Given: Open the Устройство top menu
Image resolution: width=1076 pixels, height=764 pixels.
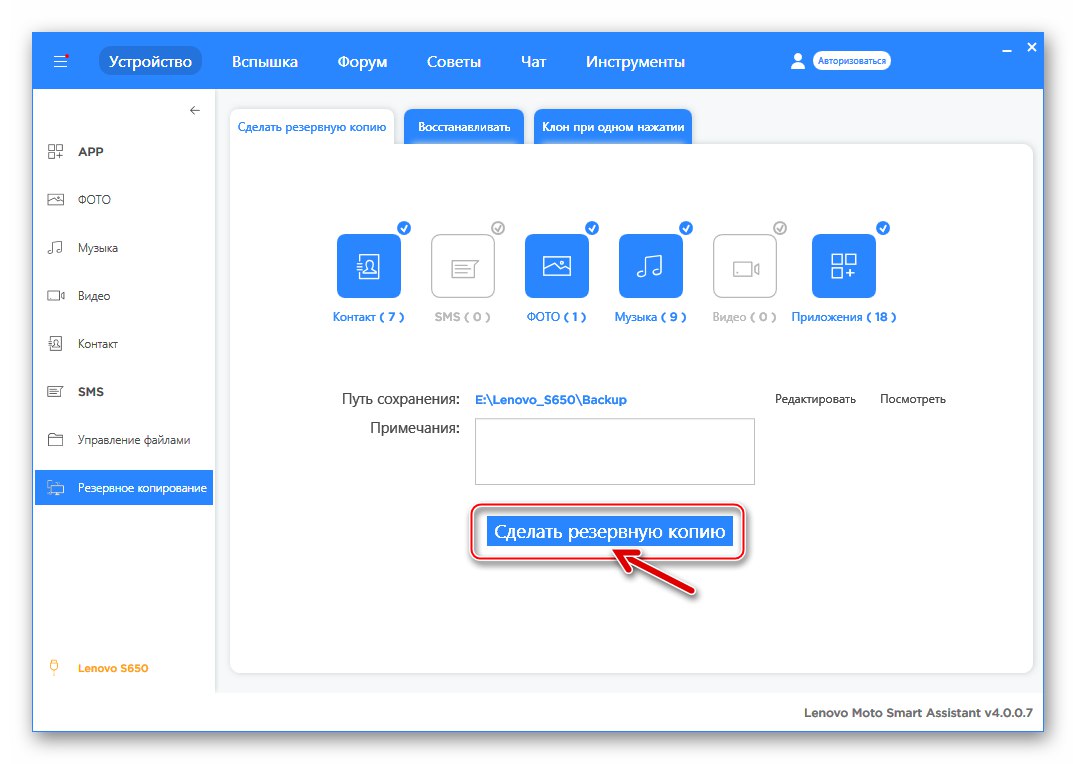Looking at the screenshot, I should [150, 61].
